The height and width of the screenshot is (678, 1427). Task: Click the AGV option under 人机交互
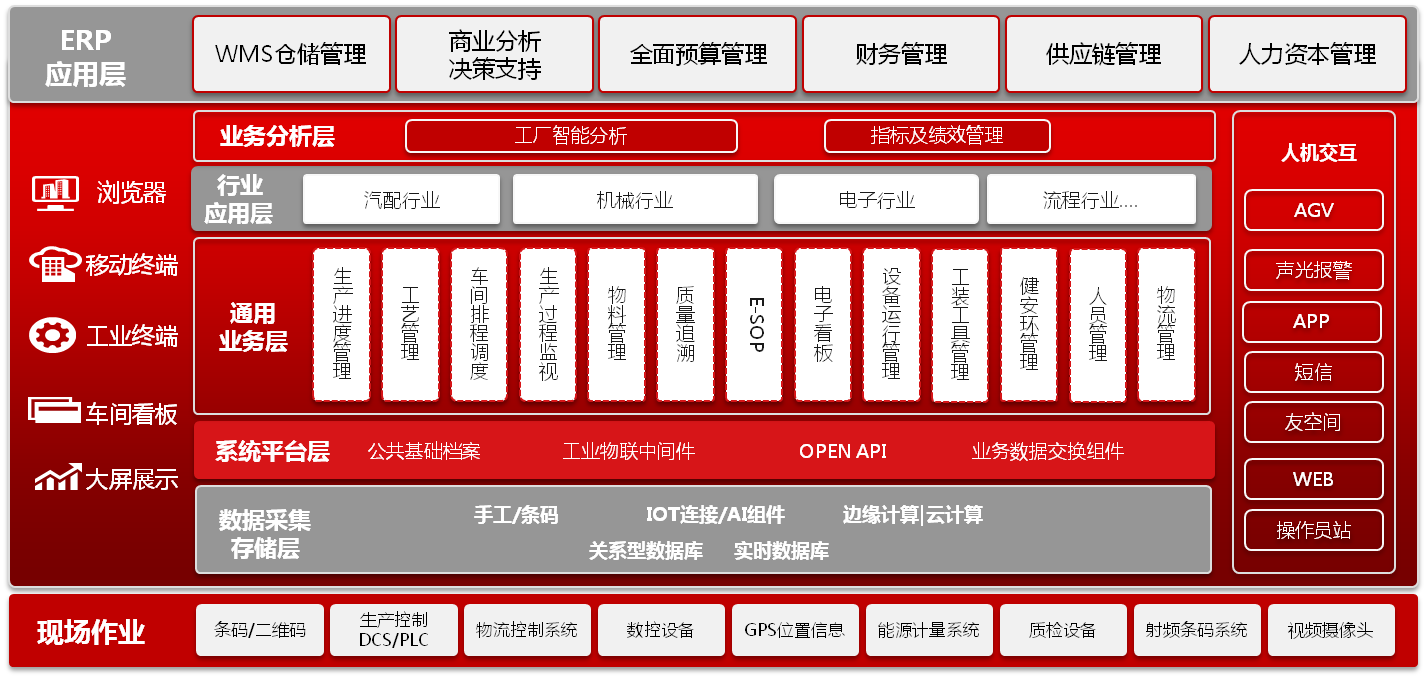[x=1313, y=210]
